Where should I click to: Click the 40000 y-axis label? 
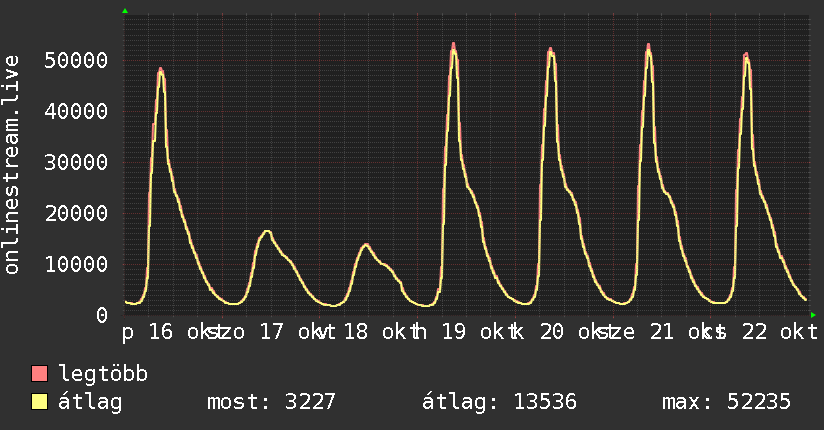pos(76,111)
